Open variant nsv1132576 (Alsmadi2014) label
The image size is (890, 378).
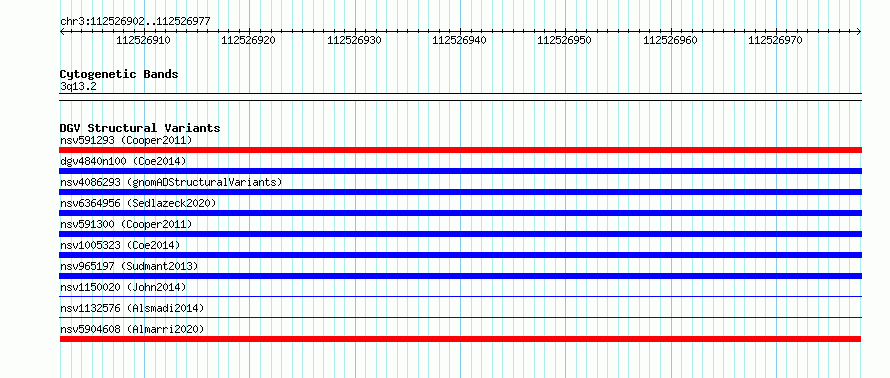[132, 308]
